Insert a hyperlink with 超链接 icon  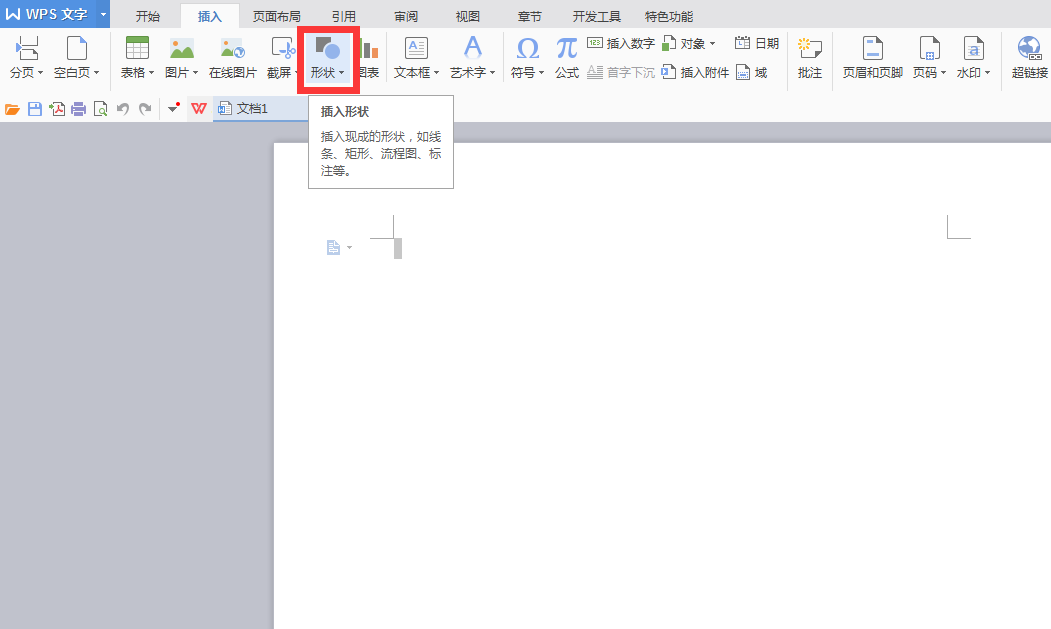(x=1029, y=48)
